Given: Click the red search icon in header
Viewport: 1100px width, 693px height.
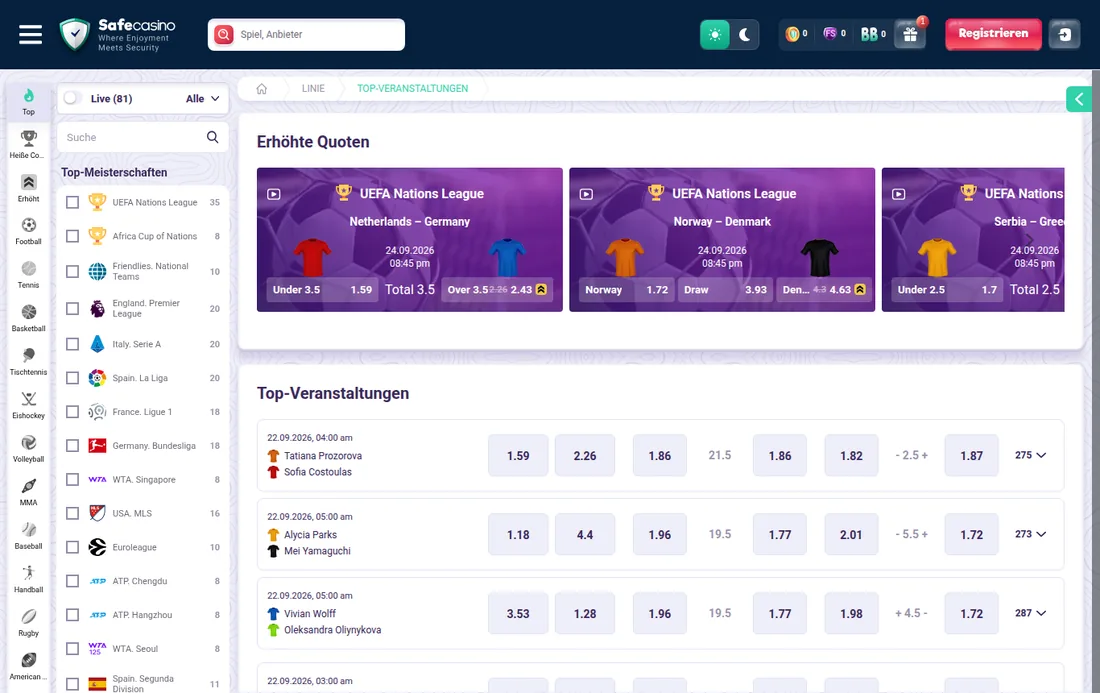Looking at the screenshot, I should point(224,34).
